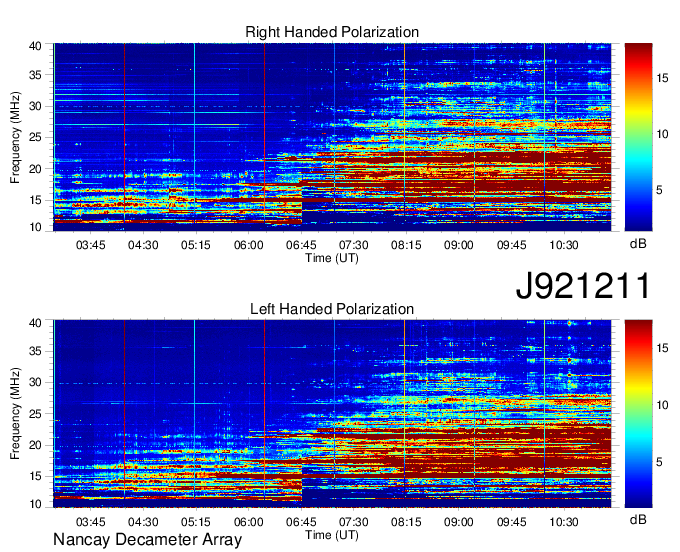Click the dB label under the lower colorbar

638,519
